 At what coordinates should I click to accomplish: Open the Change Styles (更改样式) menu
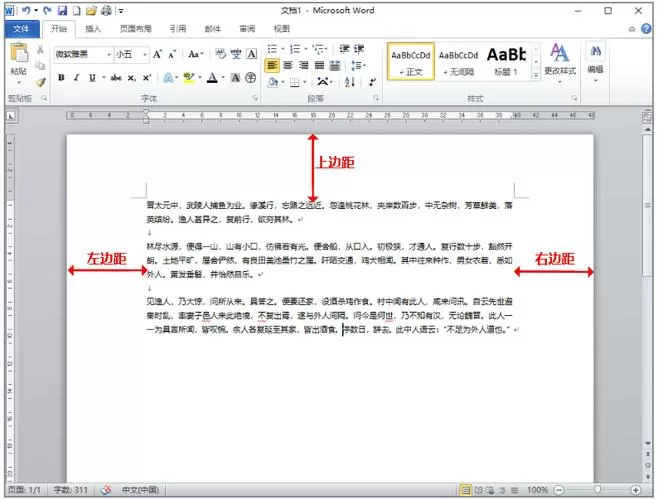point(560,63)
